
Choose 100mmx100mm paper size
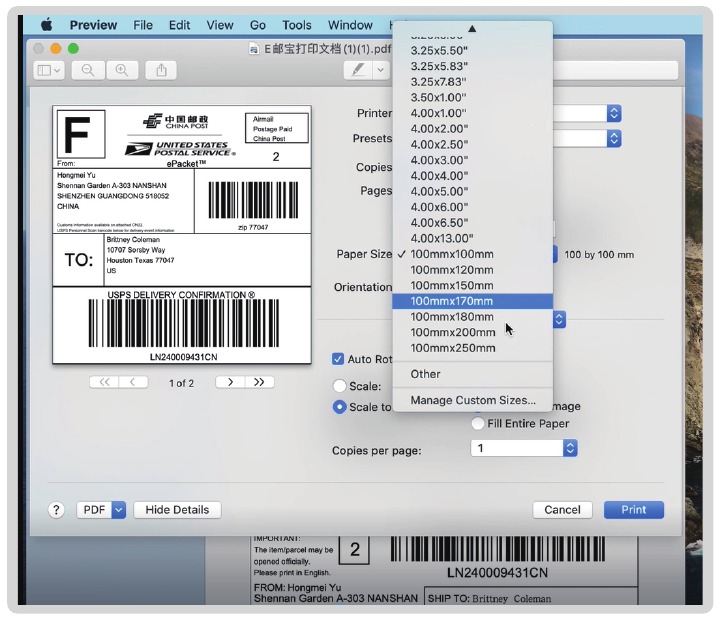(472, 254)
